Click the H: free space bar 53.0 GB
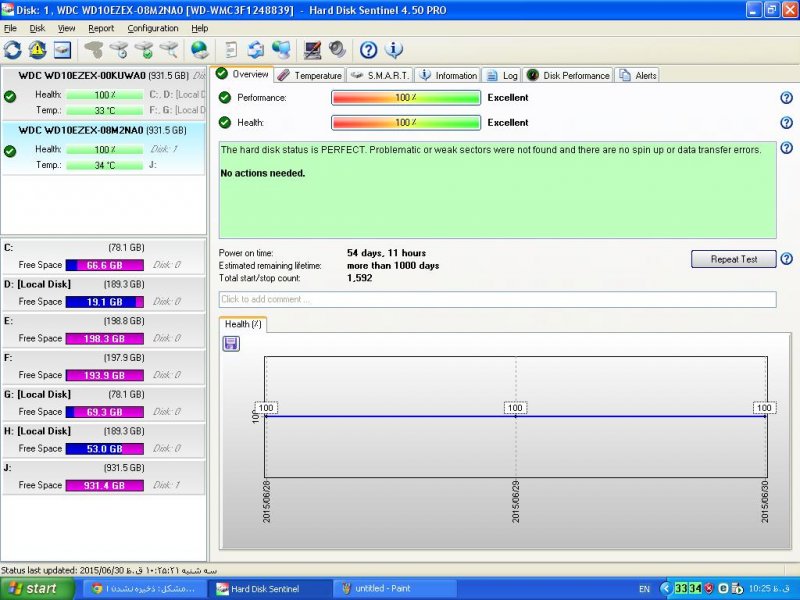800x600 pixels. pos(105,449)
